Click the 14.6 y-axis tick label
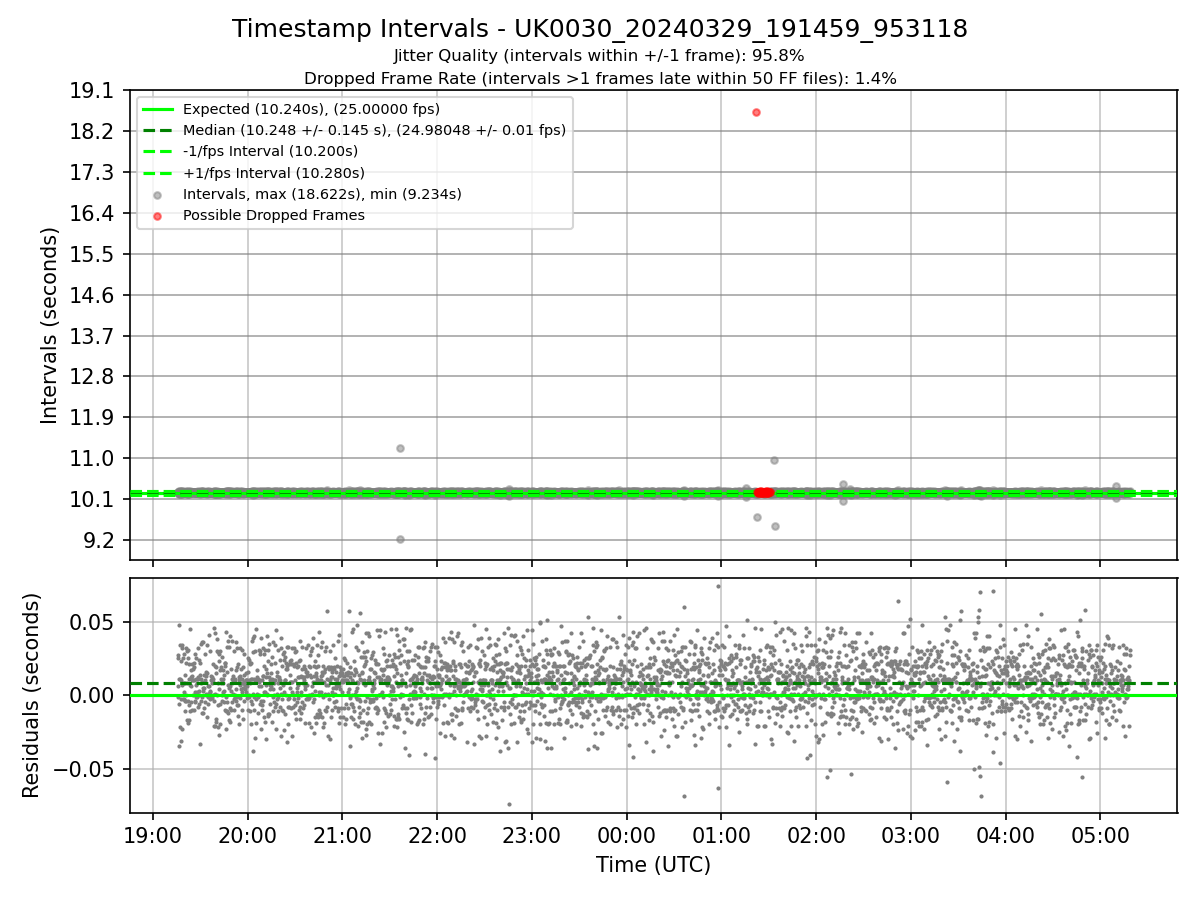Viewport: 1200px width, 900px height. click(x=93, y=295)
